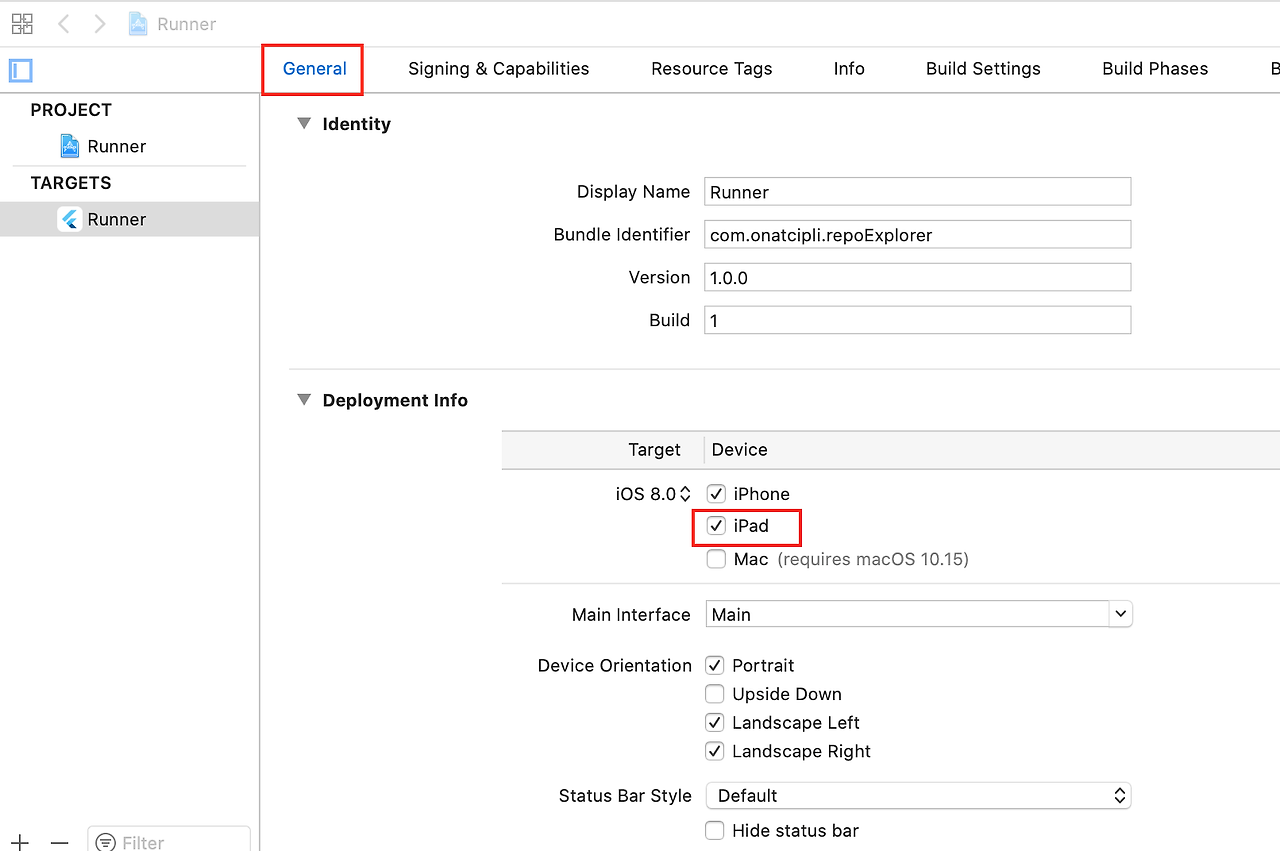
Task: Toggle the project and targets sidebar
Action: coord(21,70)
